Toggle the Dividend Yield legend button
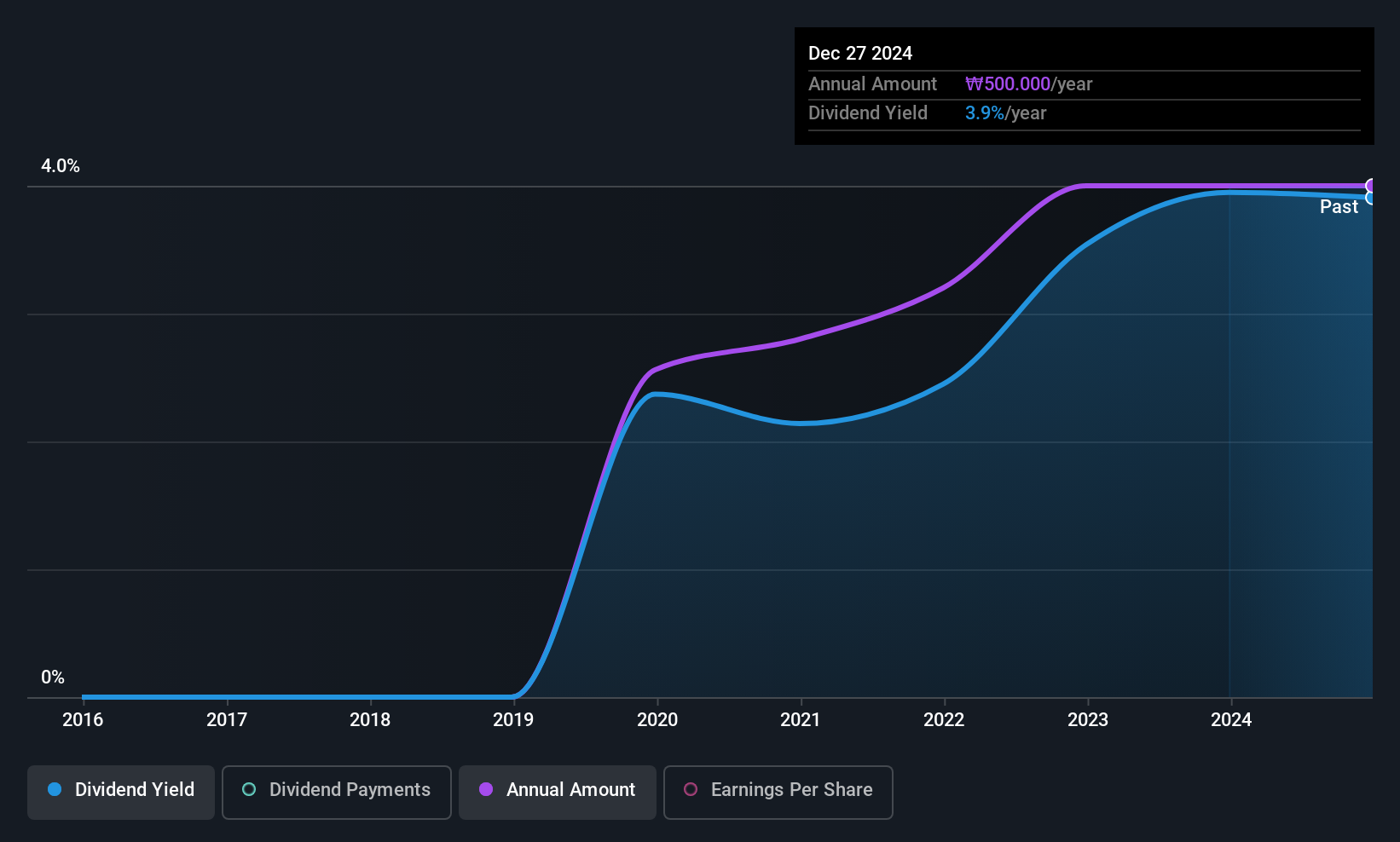Screen dimensions: 1400x842 point(121,792)
